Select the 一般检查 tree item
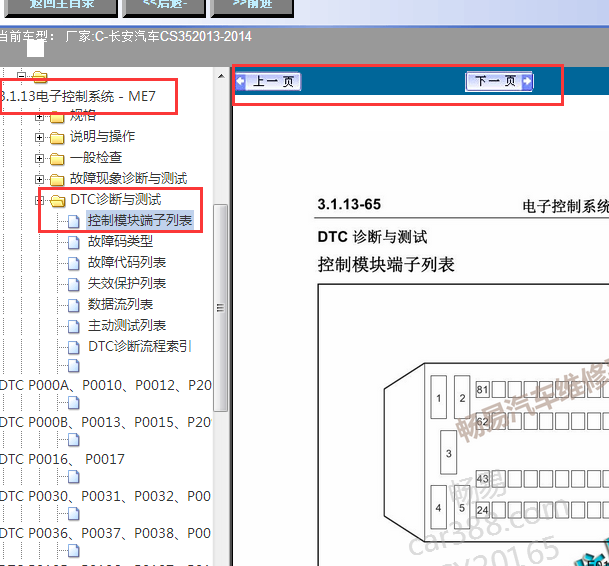The image size is (609, 566). [x=96, y=157]
